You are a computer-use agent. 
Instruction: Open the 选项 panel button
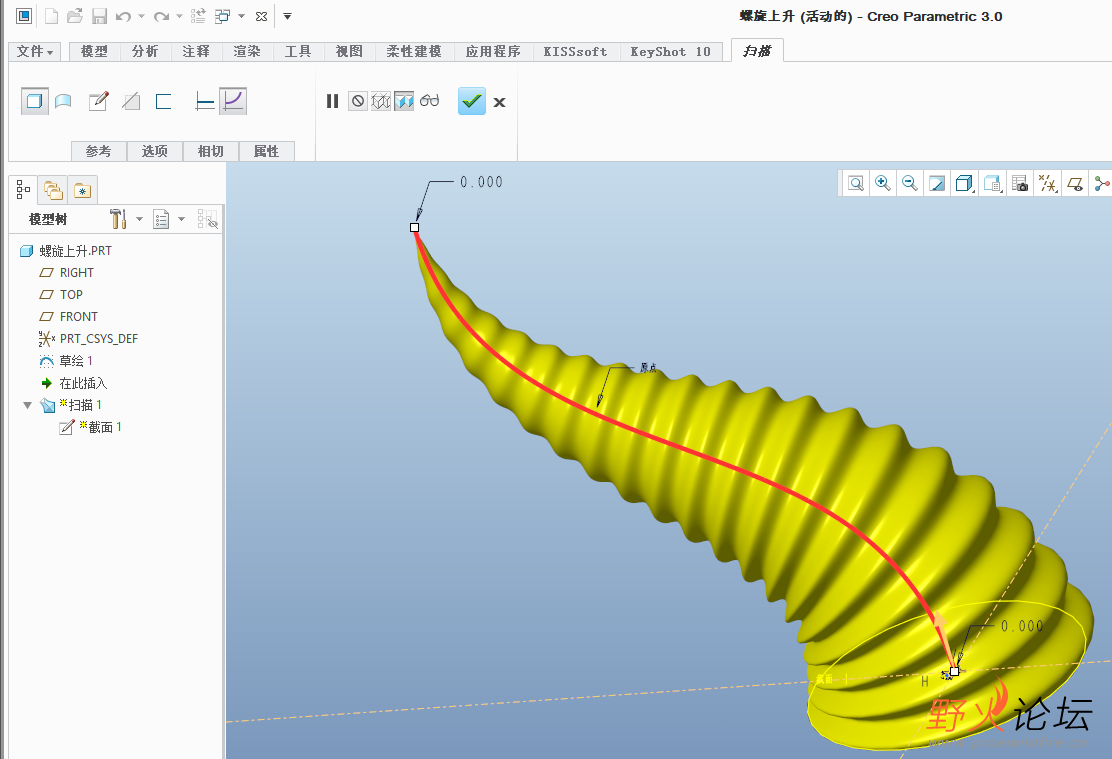pyautogui.click(x=154, y=151)
